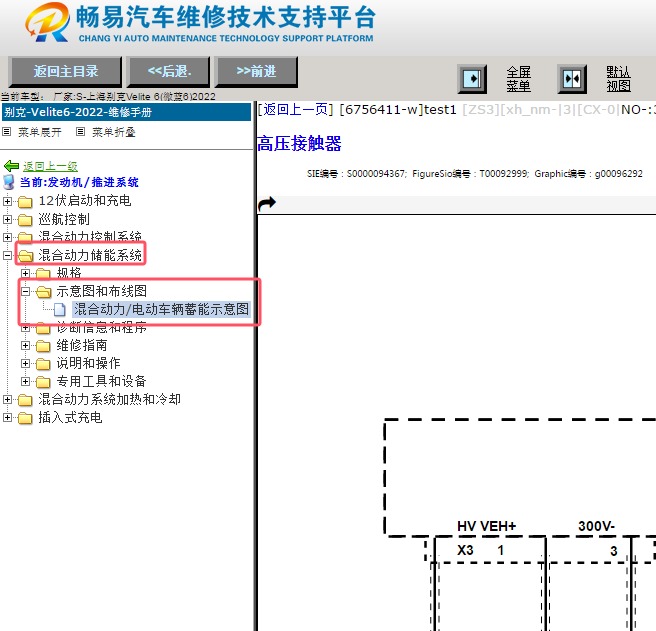The image size is (656, 631).
Task: Click the 默认视图 text link
Action: click(x=619, y=79)
